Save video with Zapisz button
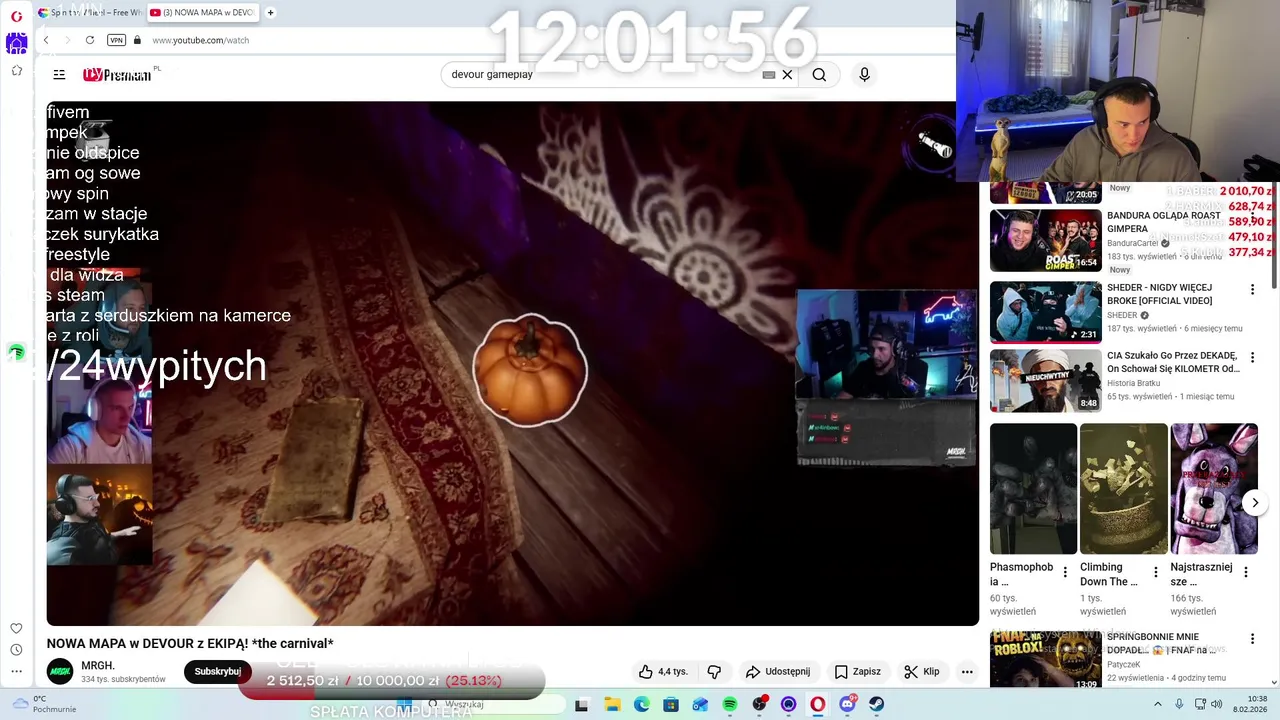The image size is (1280, 720). (858, 672)
